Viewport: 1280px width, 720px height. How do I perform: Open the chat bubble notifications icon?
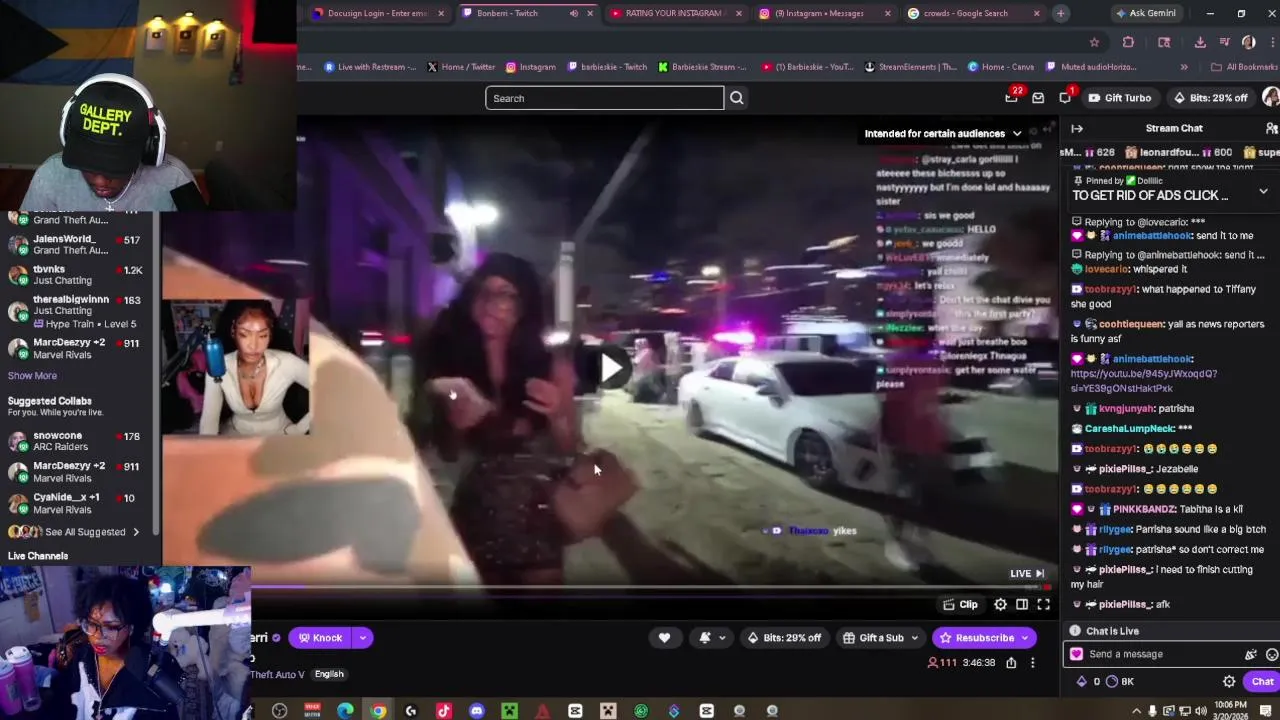click(1065, 97)
